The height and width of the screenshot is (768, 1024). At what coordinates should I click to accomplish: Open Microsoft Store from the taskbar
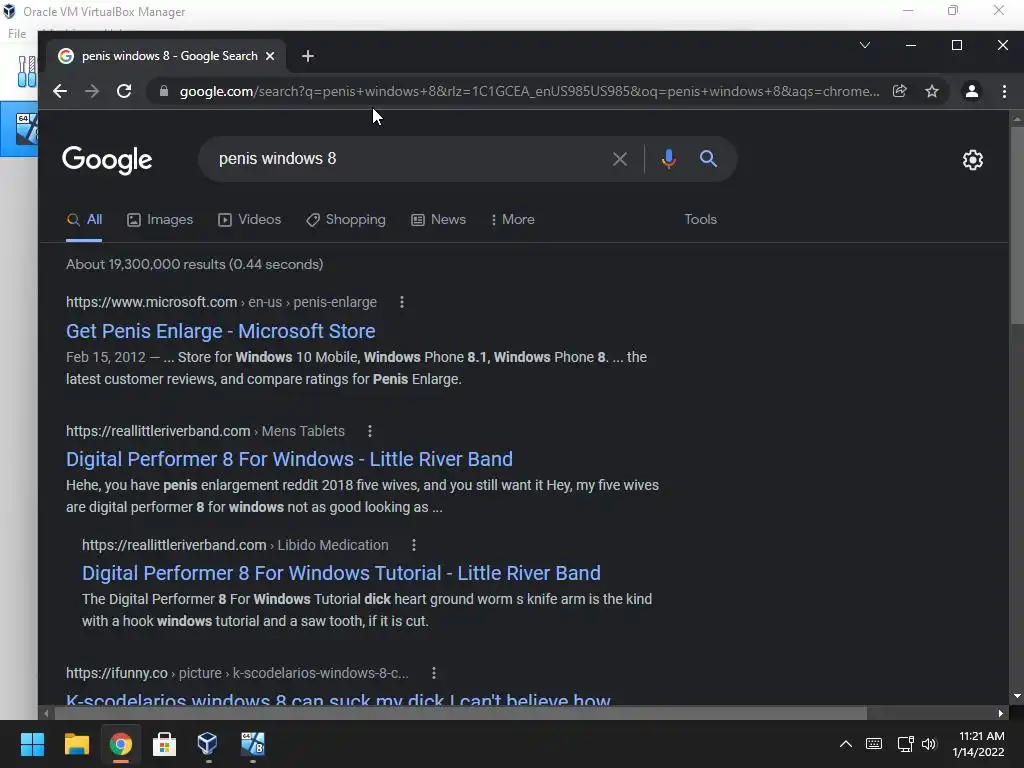[164, 744]
